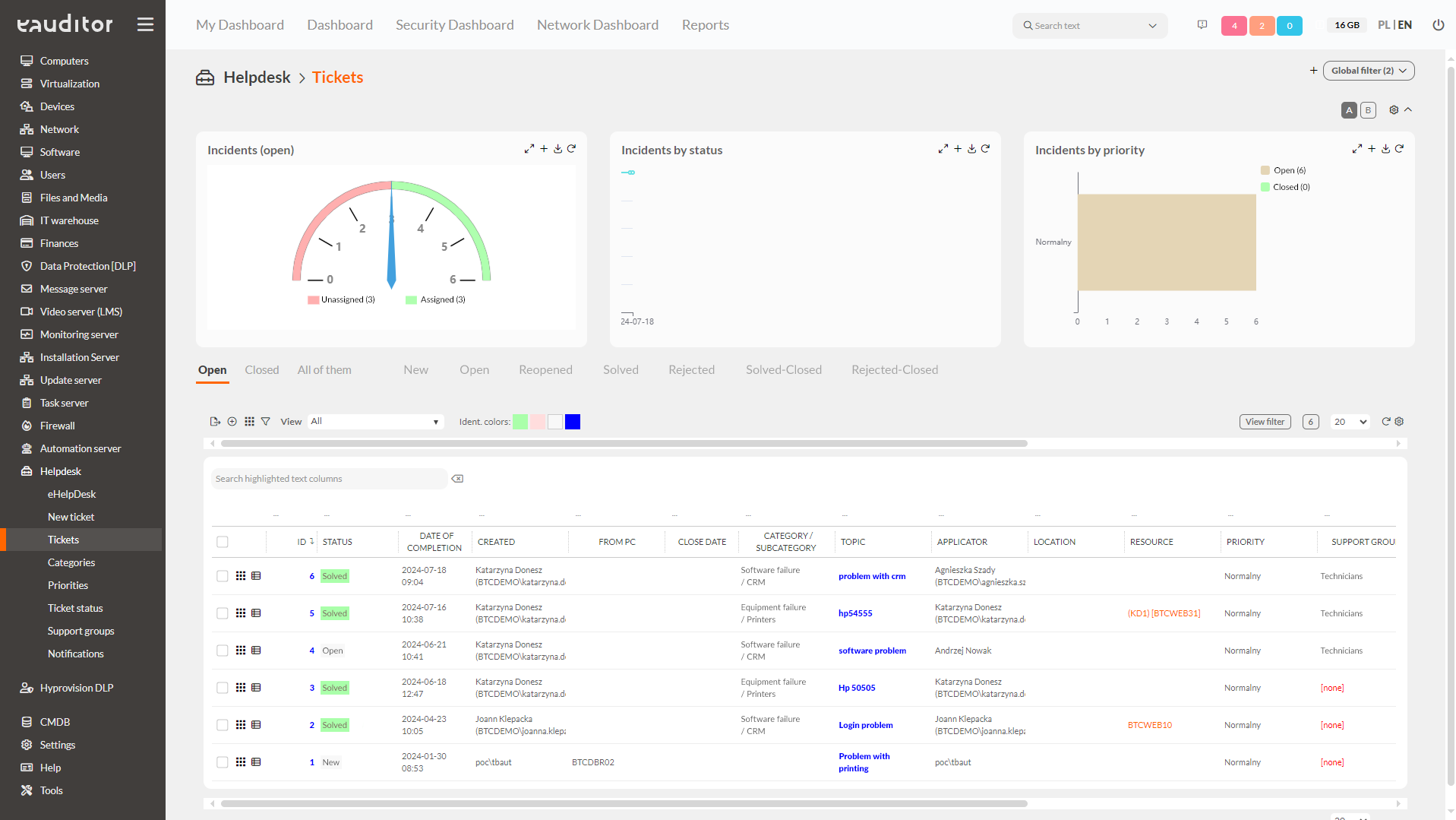Refresh the Incidents (open) gauge widget
The width and height of the screenshot is (1456, 820).
tap(572, 149)
